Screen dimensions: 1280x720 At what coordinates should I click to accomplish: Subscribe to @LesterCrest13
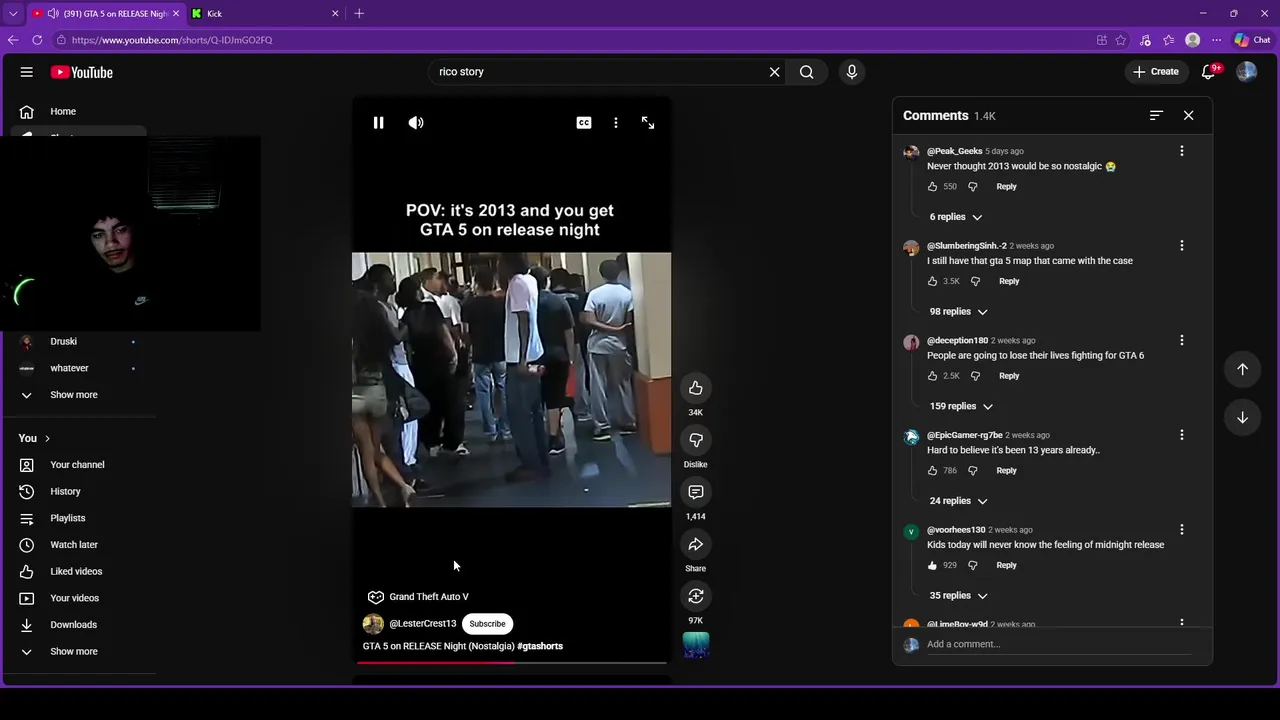point(487,624)
